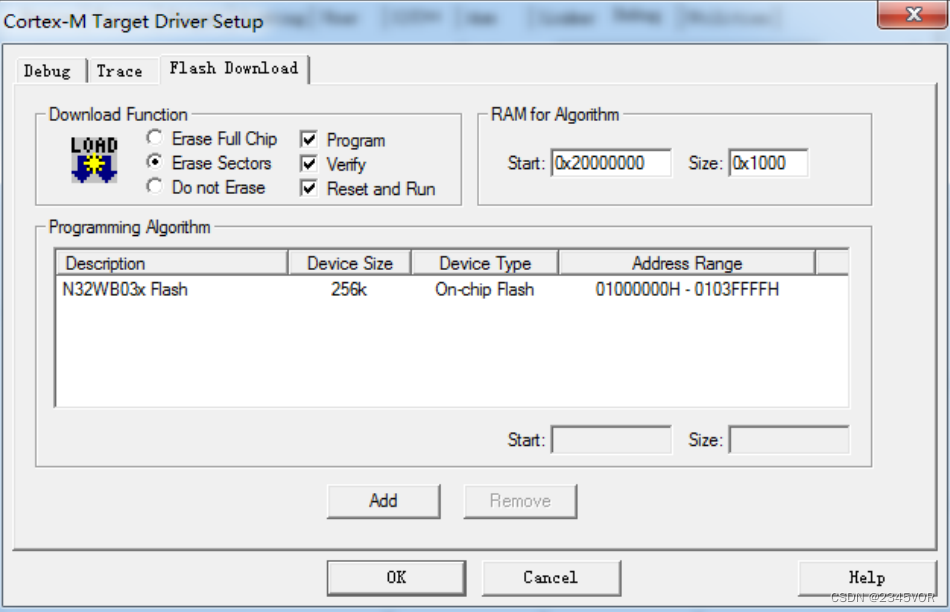The height and width of the screenshot is (612, 950).
Task: Keep Erase Sectors selected
Action: pos(155,163)
